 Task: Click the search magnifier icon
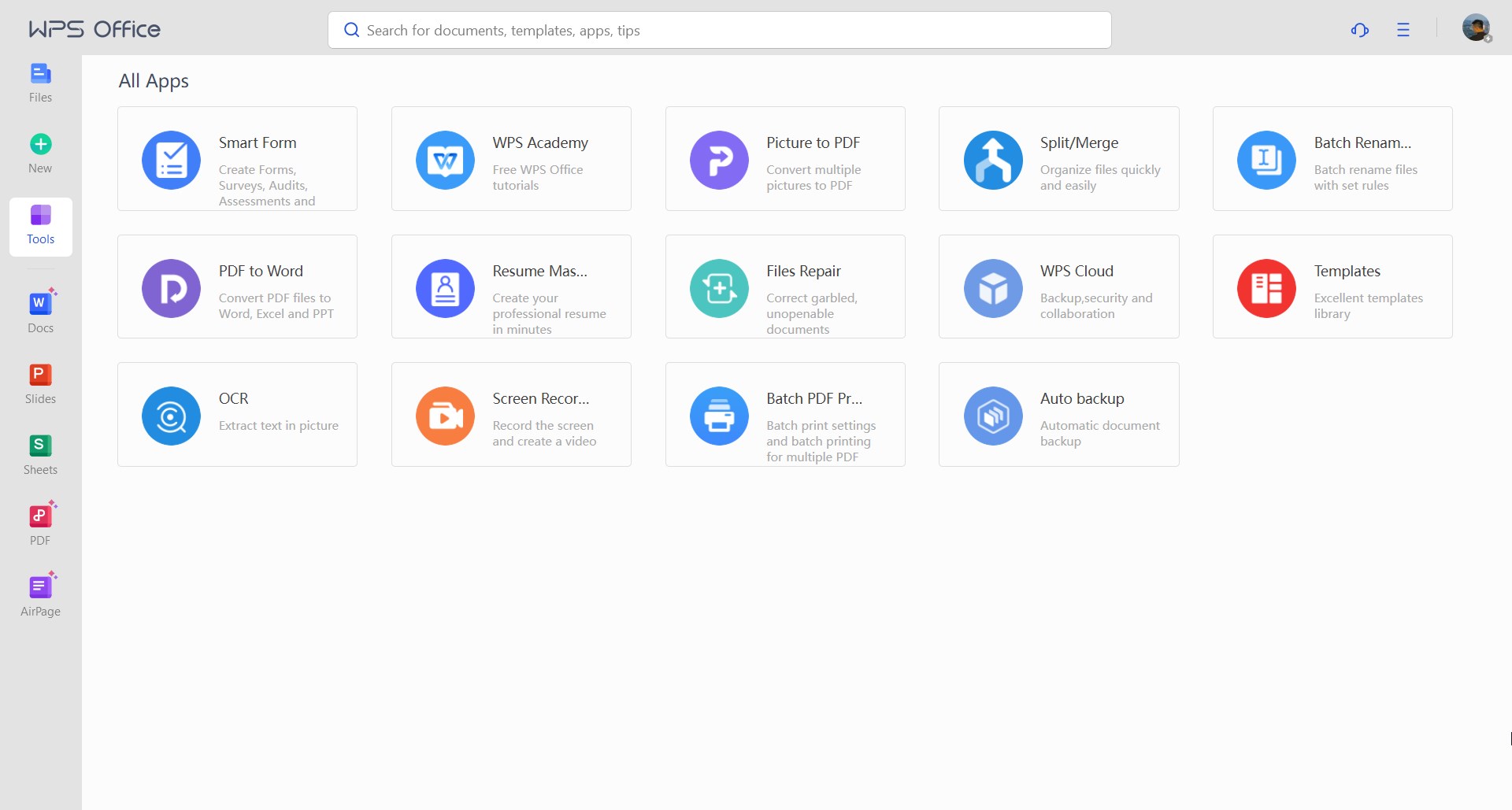pos(351,30)
